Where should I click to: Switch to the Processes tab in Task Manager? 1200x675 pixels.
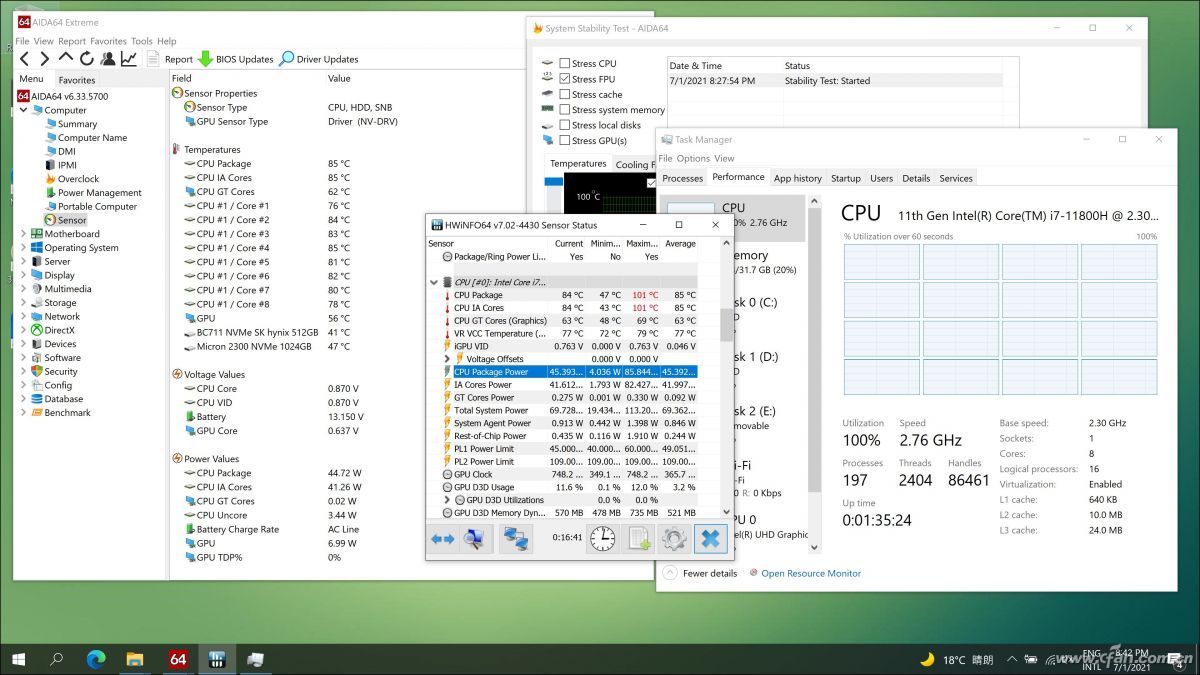tap(682, 177)
